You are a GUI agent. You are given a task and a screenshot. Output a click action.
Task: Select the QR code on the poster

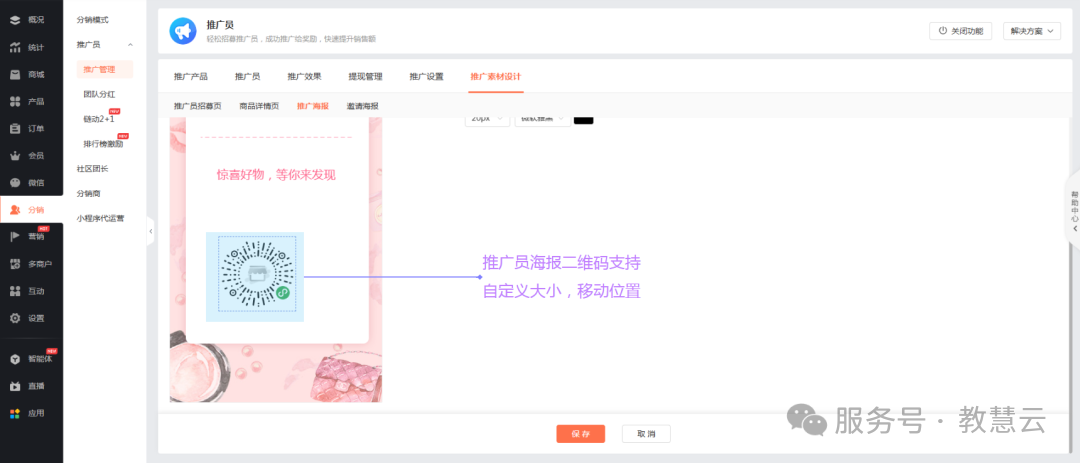coord(257,274)
